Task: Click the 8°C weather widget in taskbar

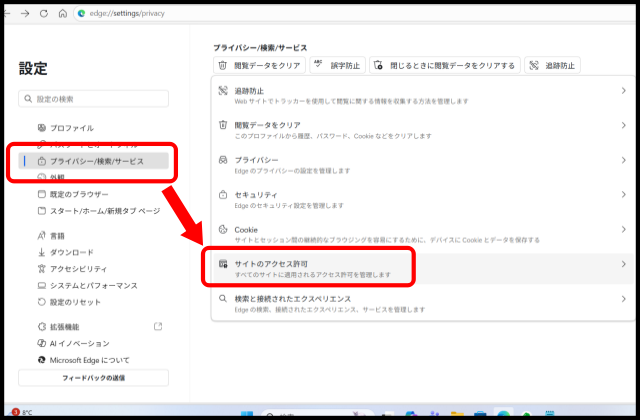Action: [x=22, y=412]
